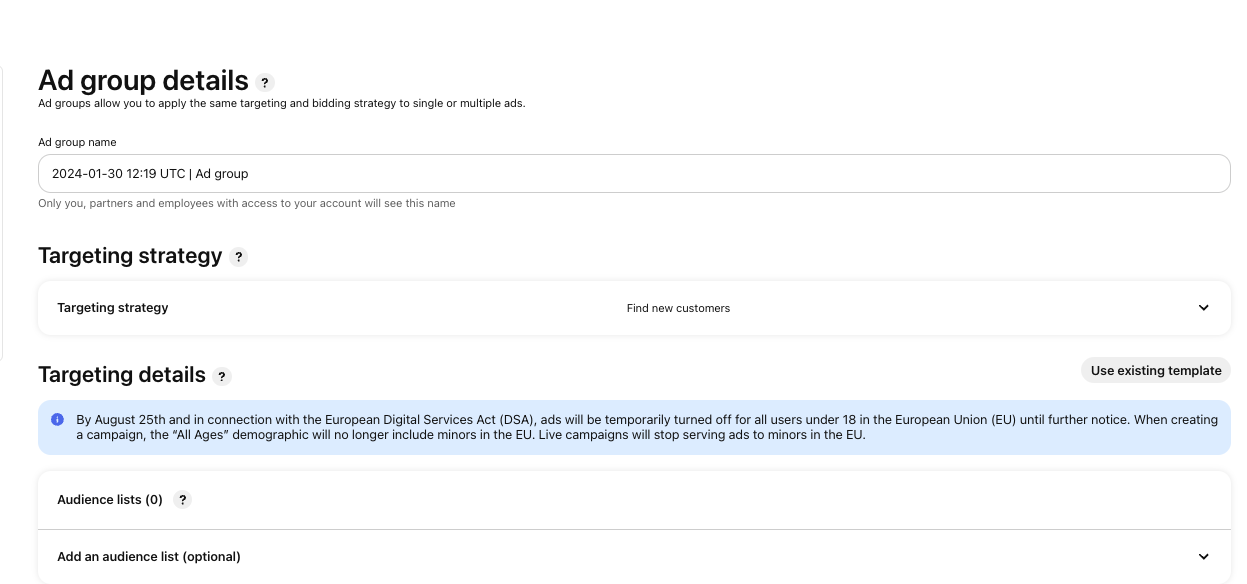This screenshot has height=584, width=1247.
Task: Click help icon next to Targeting strategy heading
Action: (x=238, y=257)
